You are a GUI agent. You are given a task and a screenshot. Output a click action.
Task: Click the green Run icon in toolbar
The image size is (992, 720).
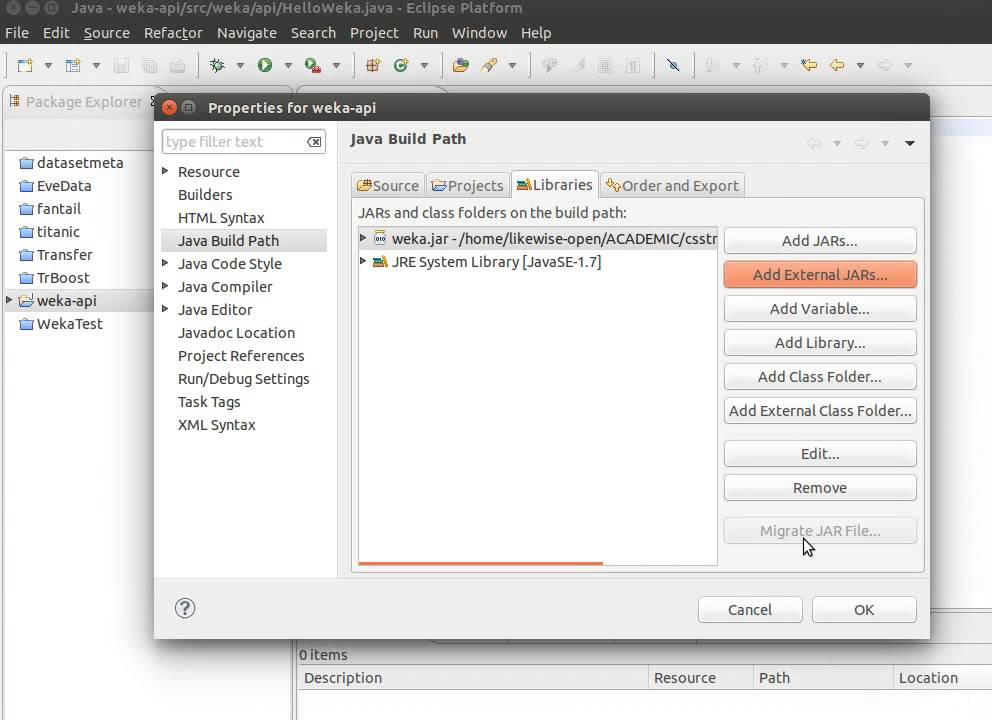tap(265, 65)
